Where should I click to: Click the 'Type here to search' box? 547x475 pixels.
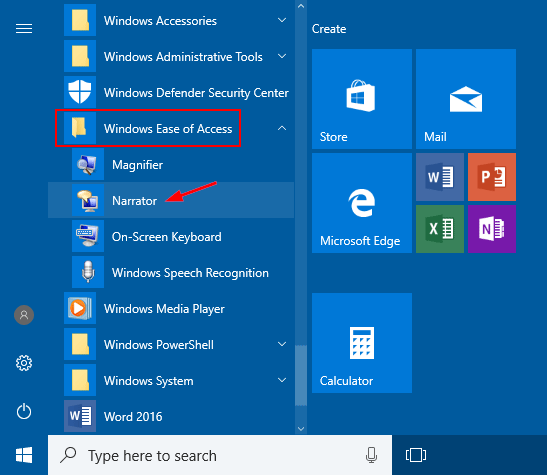point(220,455)
